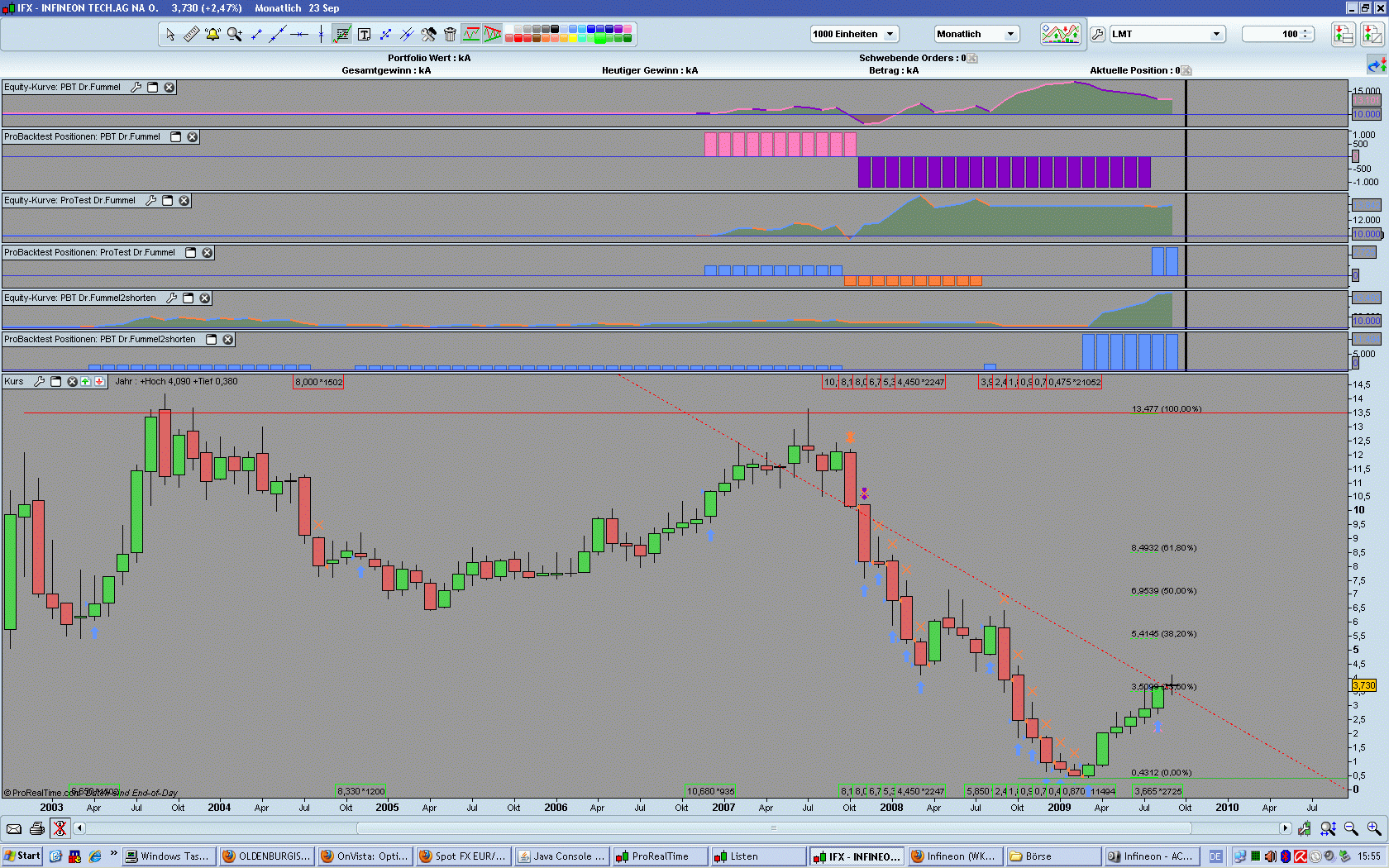
Task: Click the trash can delete tool
Action: (450, 34)
